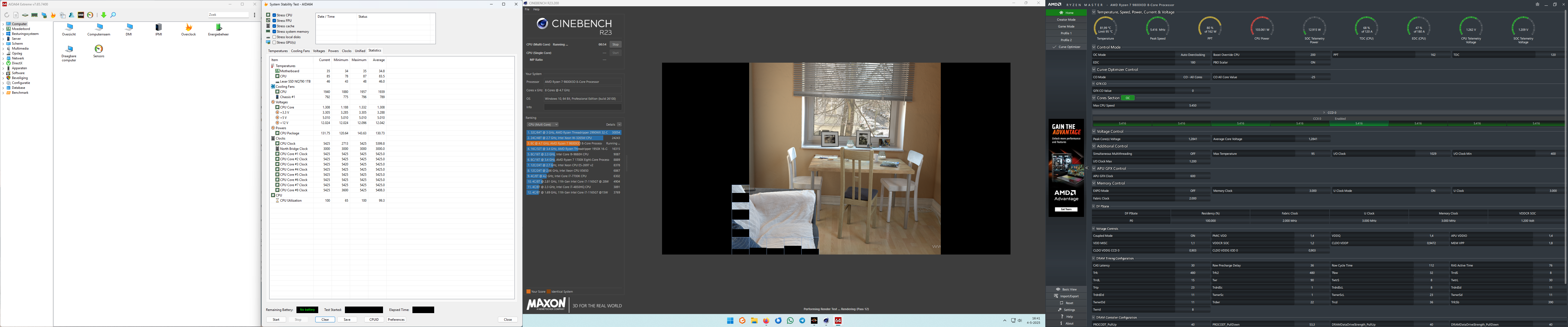The height and width of the screenshot is (327, 1568).
Task: Enable the Stress local disks checkbox
Action: tap(274, 37)
